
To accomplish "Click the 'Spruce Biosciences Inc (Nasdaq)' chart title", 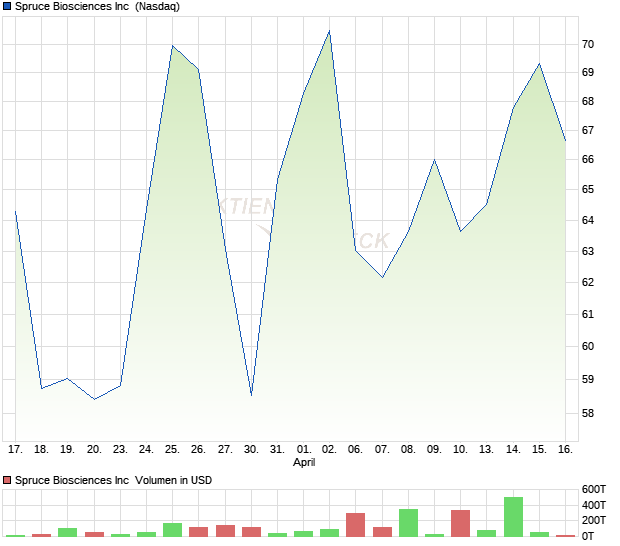I will pos(97,6).
